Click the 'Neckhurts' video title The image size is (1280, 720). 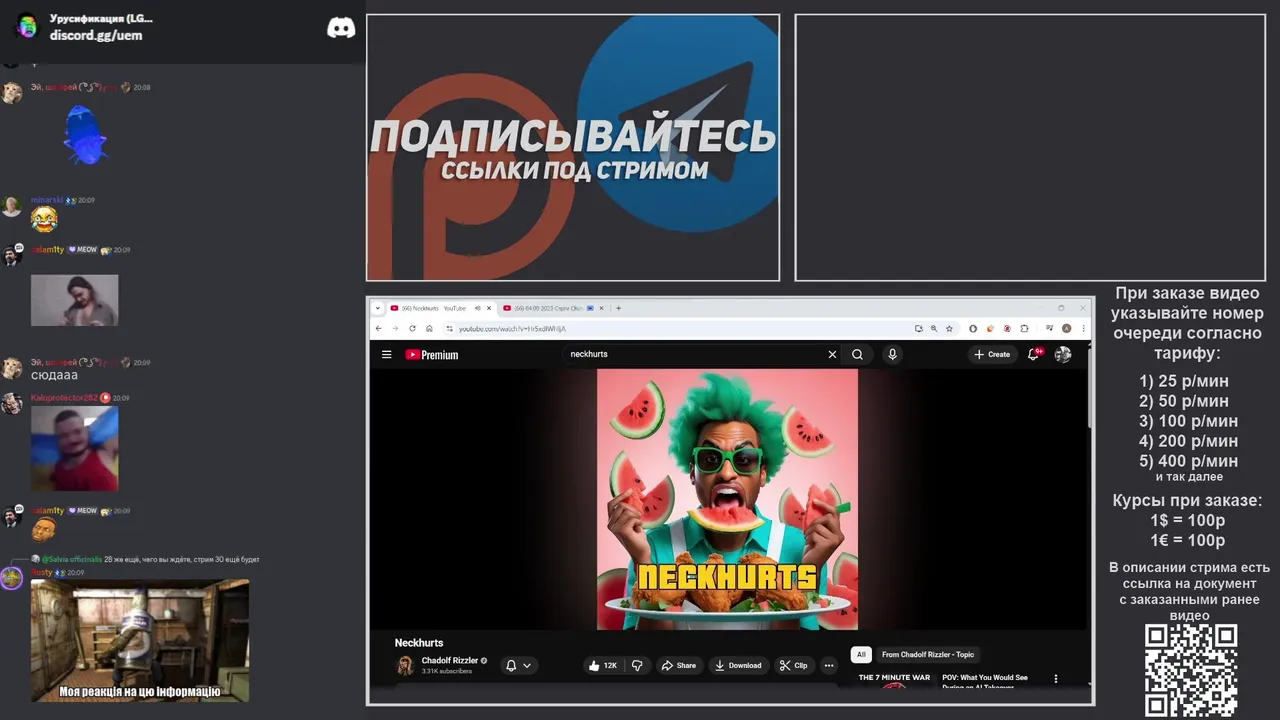point(419,643)
